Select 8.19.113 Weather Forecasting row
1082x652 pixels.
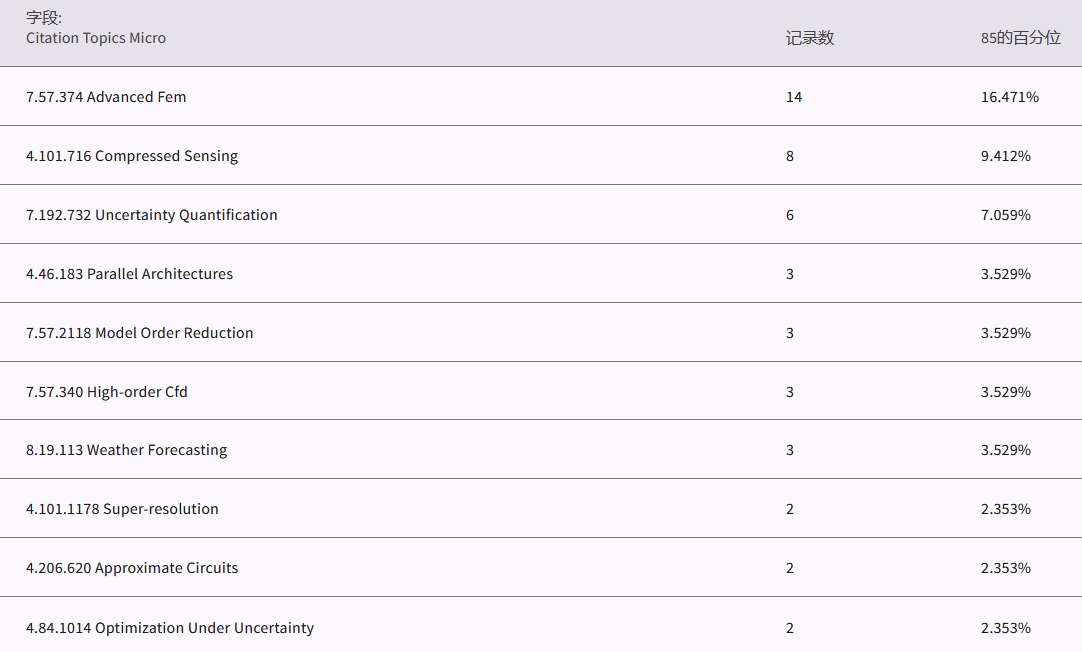point(127,450)
